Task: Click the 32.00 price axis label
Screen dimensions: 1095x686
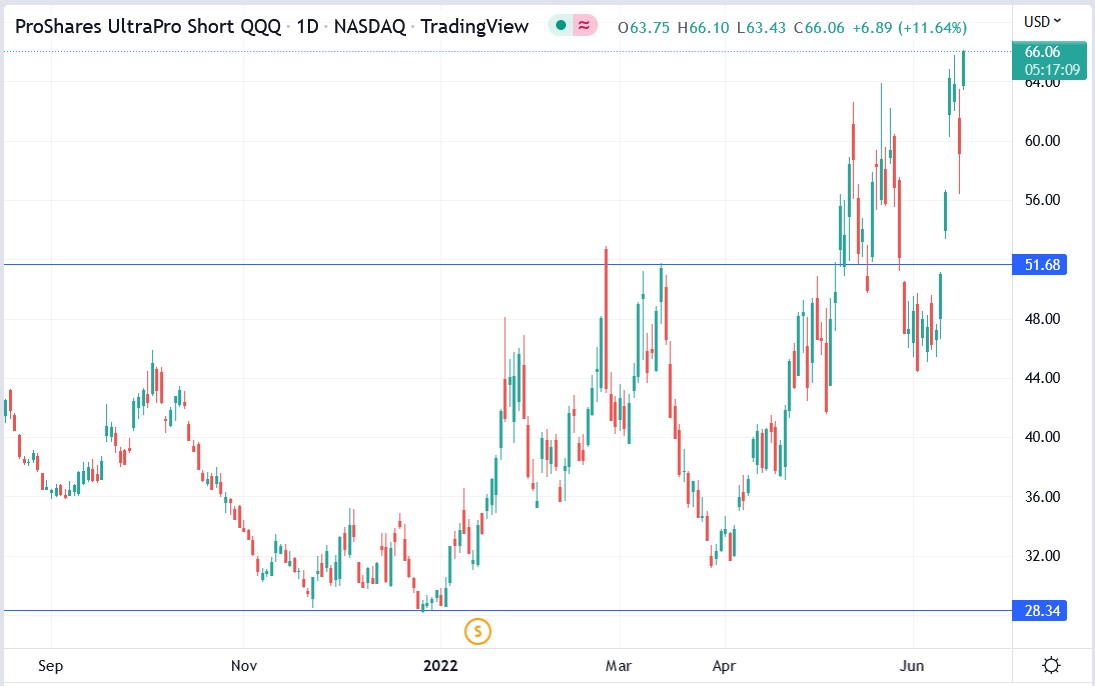Action: [x=1042, y=556]
